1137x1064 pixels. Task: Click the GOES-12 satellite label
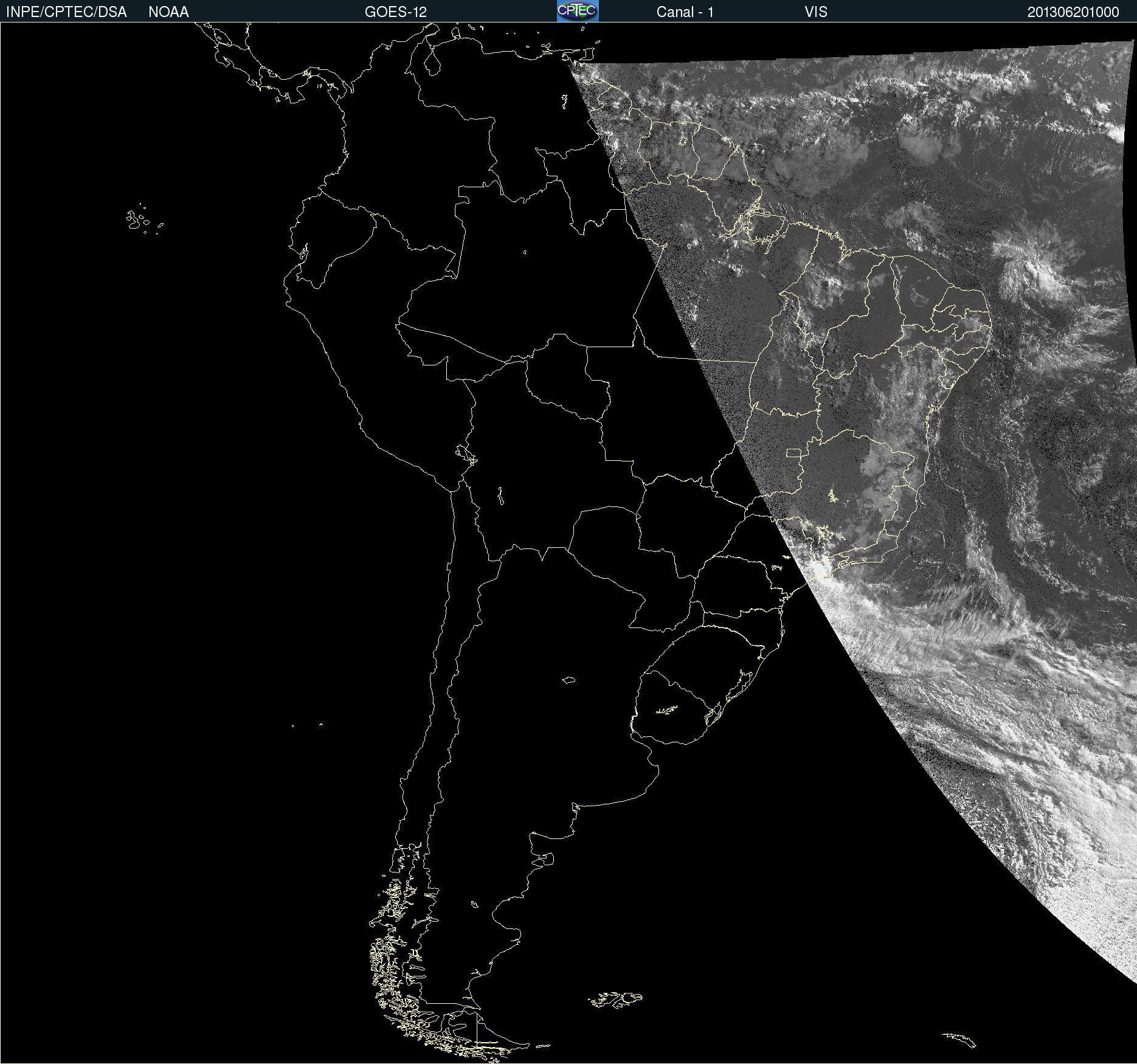(x=396, y=12)
